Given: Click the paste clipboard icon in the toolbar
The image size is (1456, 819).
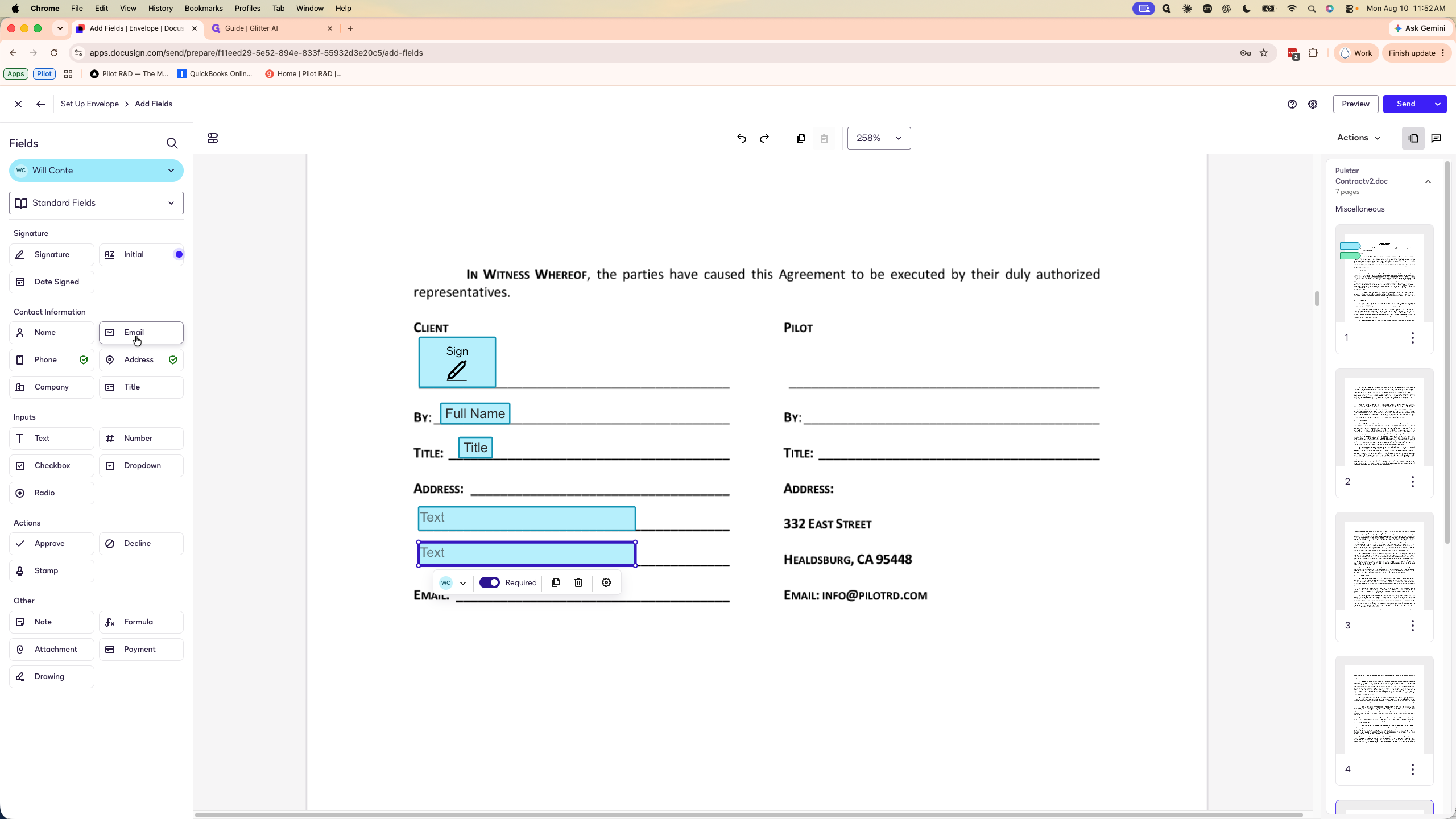Looking at the screenshot, I should click(x=824, y=138).
